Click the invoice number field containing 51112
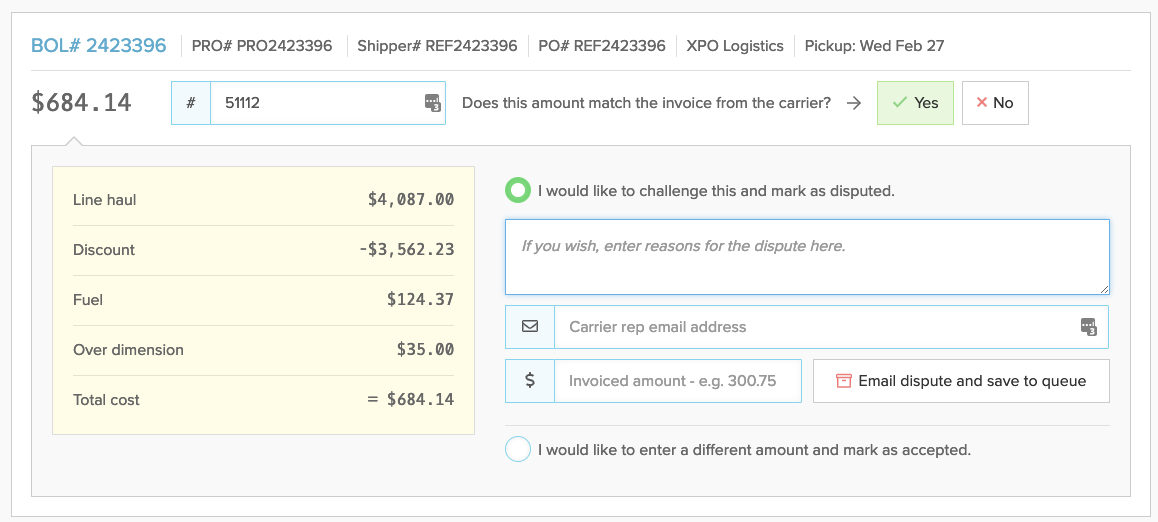Image resolution: width=1158 pixels, height=522 pixels. pos(328,103)
